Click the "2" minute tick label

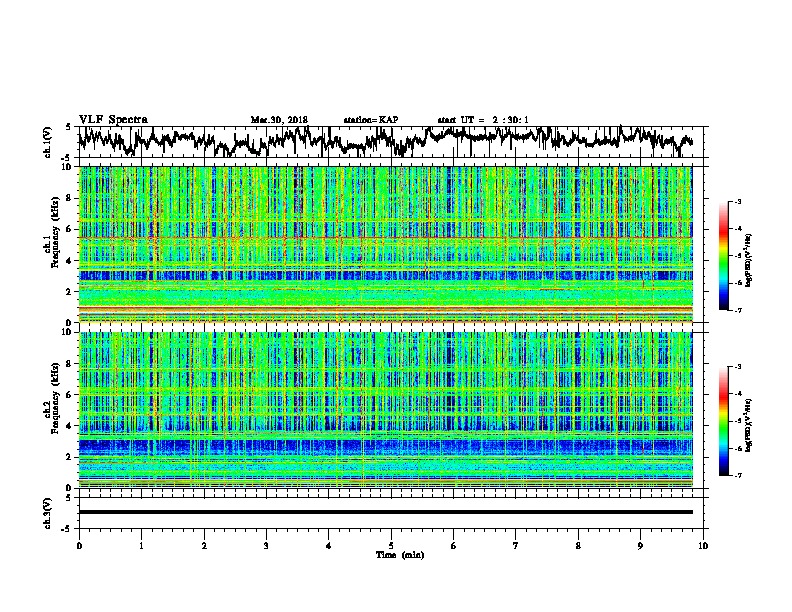point(204,546)
